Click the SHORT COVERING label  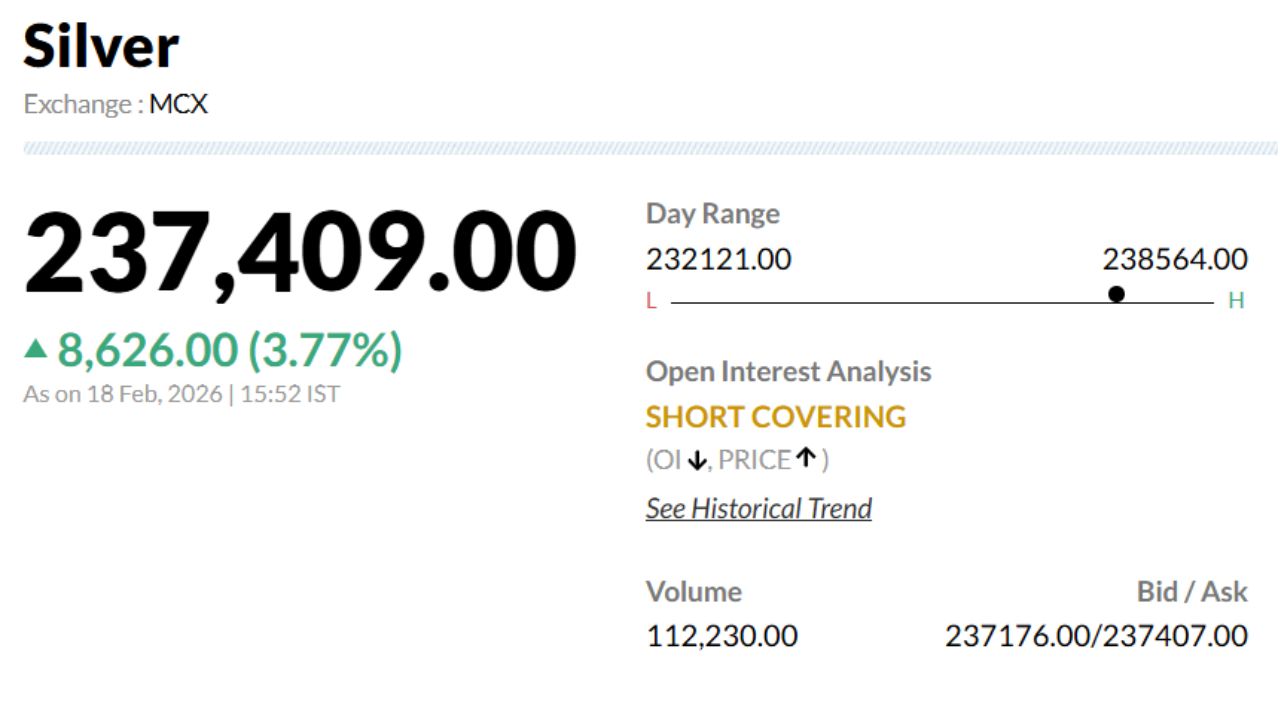776,417
